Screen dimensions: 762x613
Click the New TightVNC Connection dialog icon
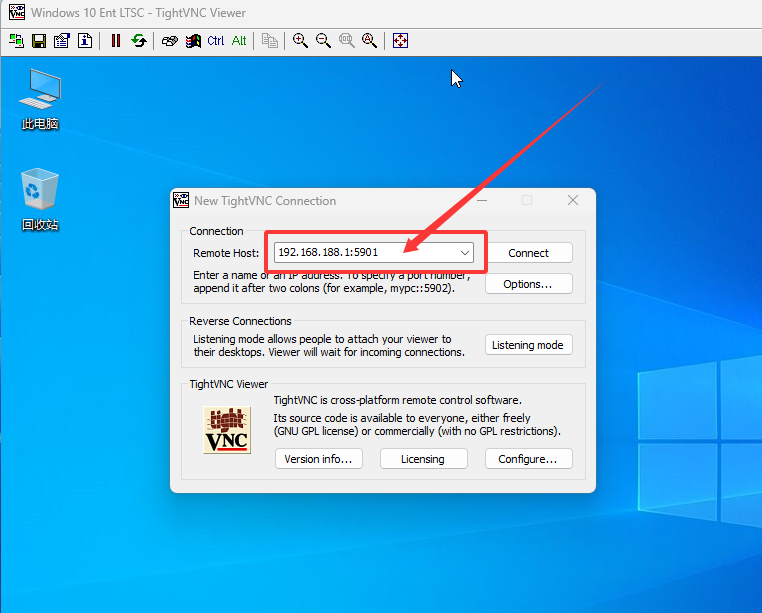coord(181,200)
